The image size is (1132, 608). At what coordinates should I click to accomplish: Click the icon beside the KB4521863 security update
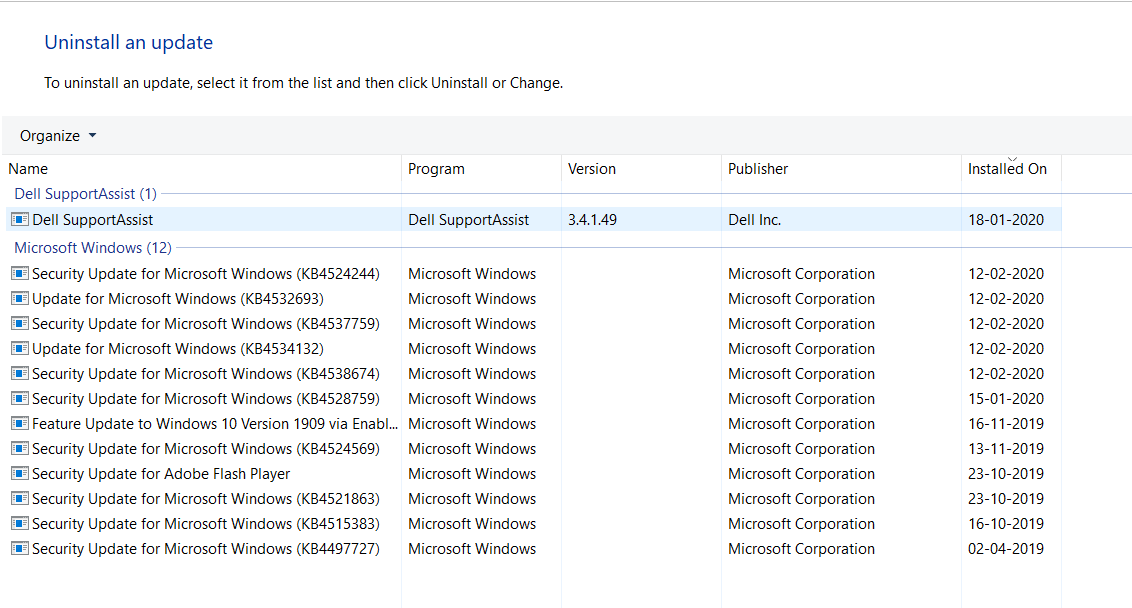point(20,499)
